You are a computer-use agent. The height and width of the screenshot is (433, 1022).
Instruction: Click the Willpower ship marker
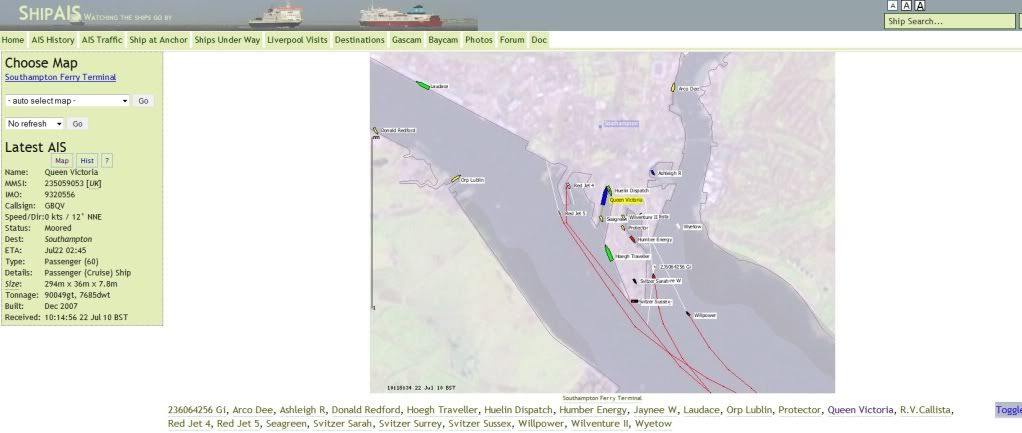tap(688, 314)
